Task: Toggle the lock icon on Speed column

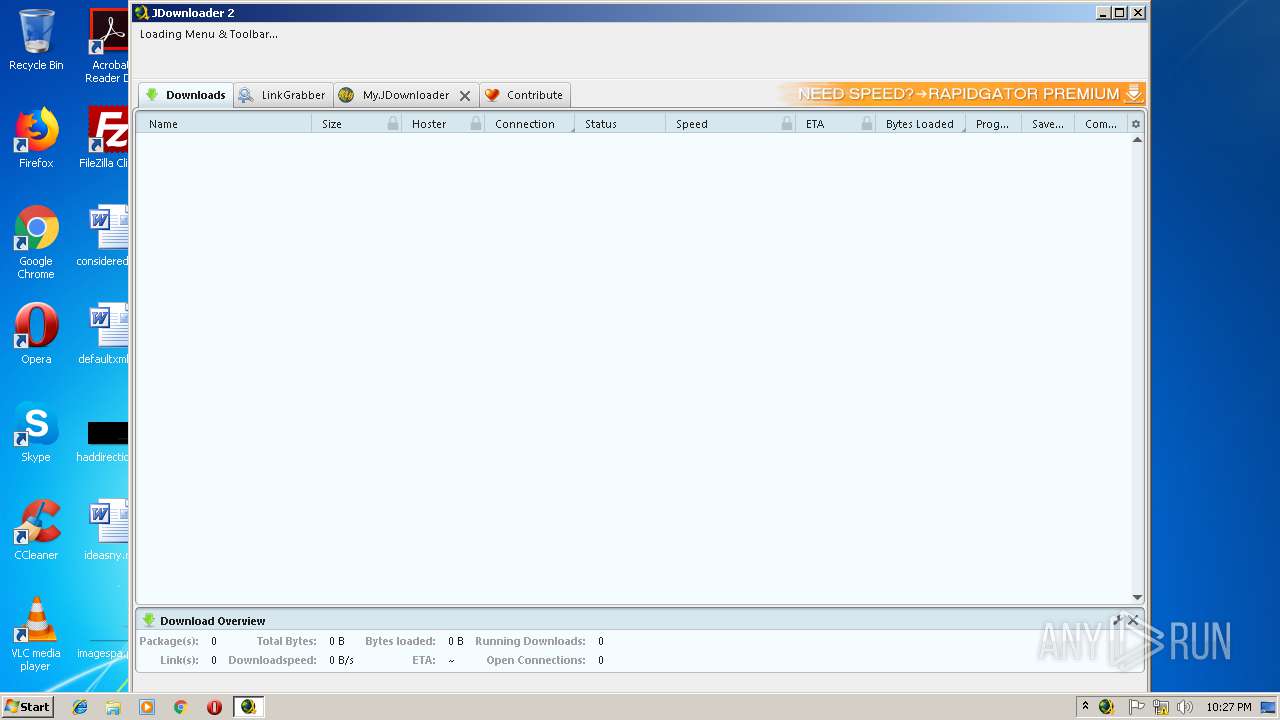Action: click(x=788, y=124)
